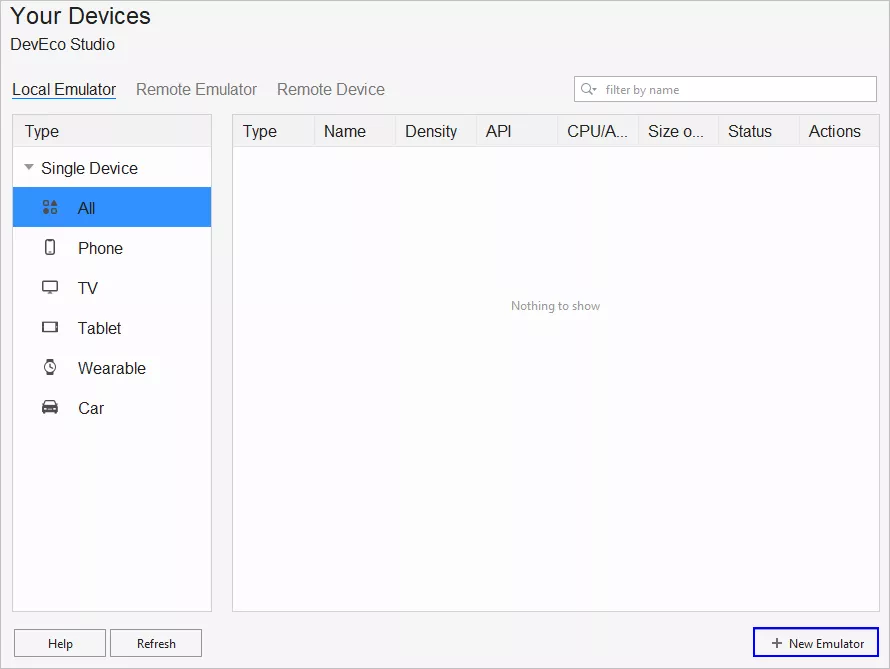890x669 pixels.
Task: Select the Tablet type row label
Action: [99, 328]
